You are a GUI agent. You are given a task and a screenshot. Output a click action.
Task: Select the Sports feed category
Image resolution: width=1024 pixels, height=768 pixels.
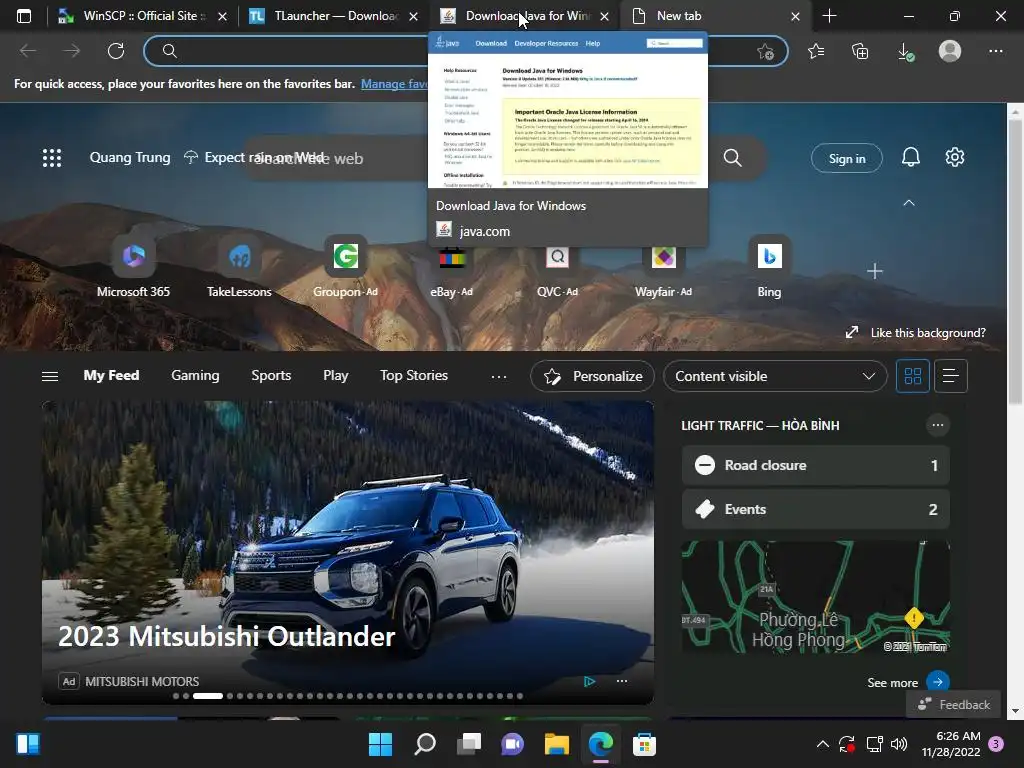pos(271,376)
